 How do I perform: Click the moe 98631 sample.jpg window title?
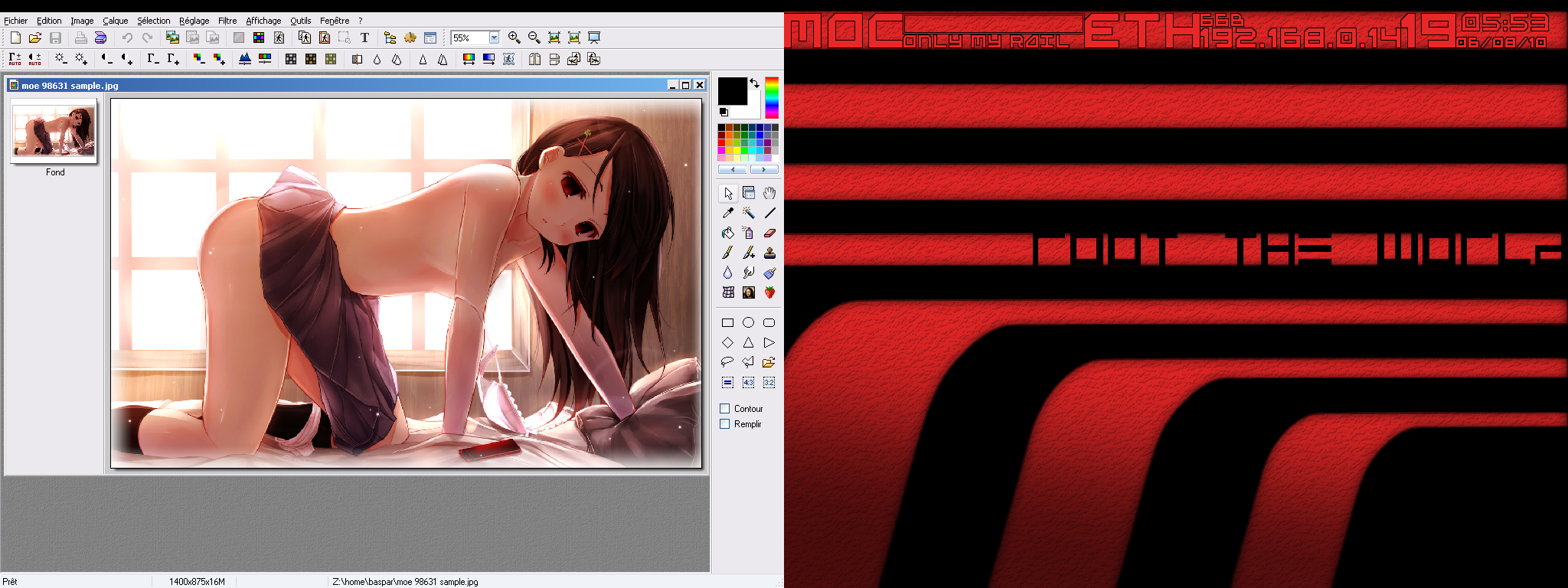(x=70, y=86)
